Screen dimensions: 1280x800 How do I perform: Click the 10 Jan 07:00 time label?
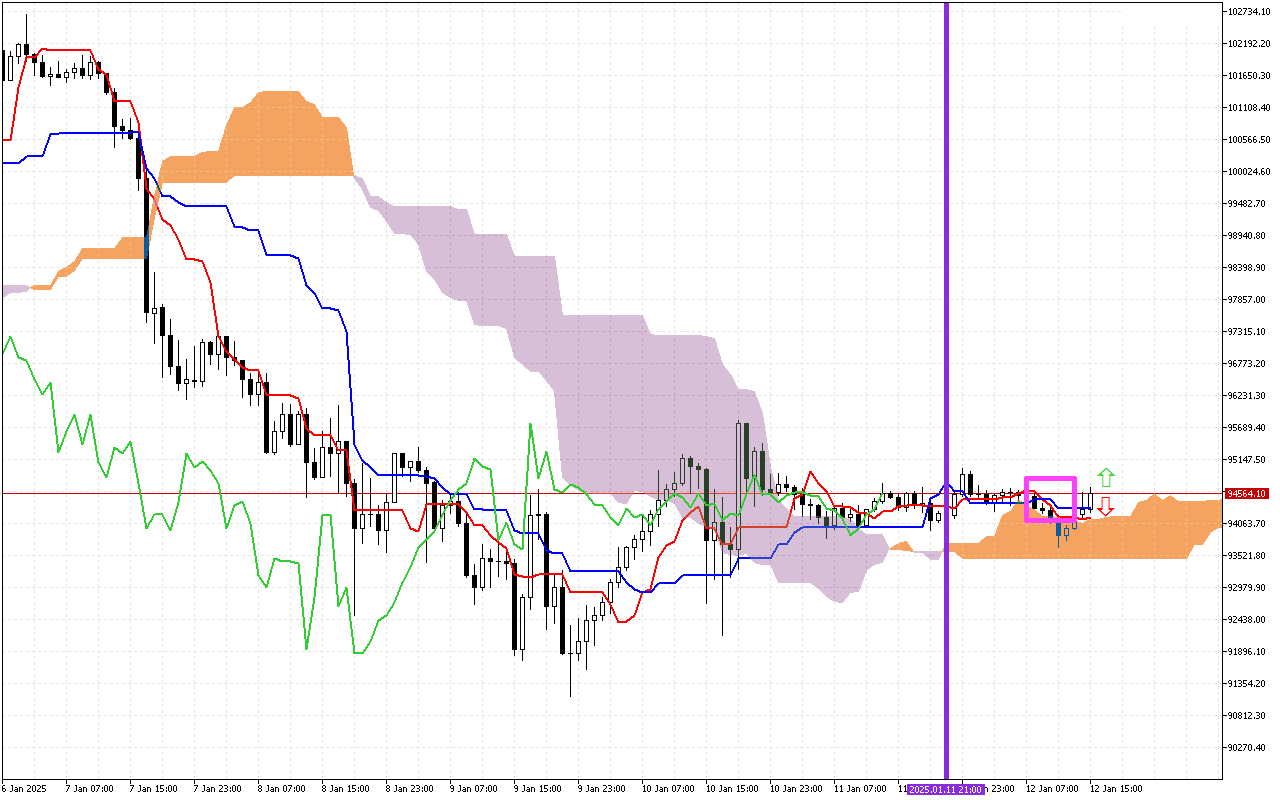coord(668,789)
